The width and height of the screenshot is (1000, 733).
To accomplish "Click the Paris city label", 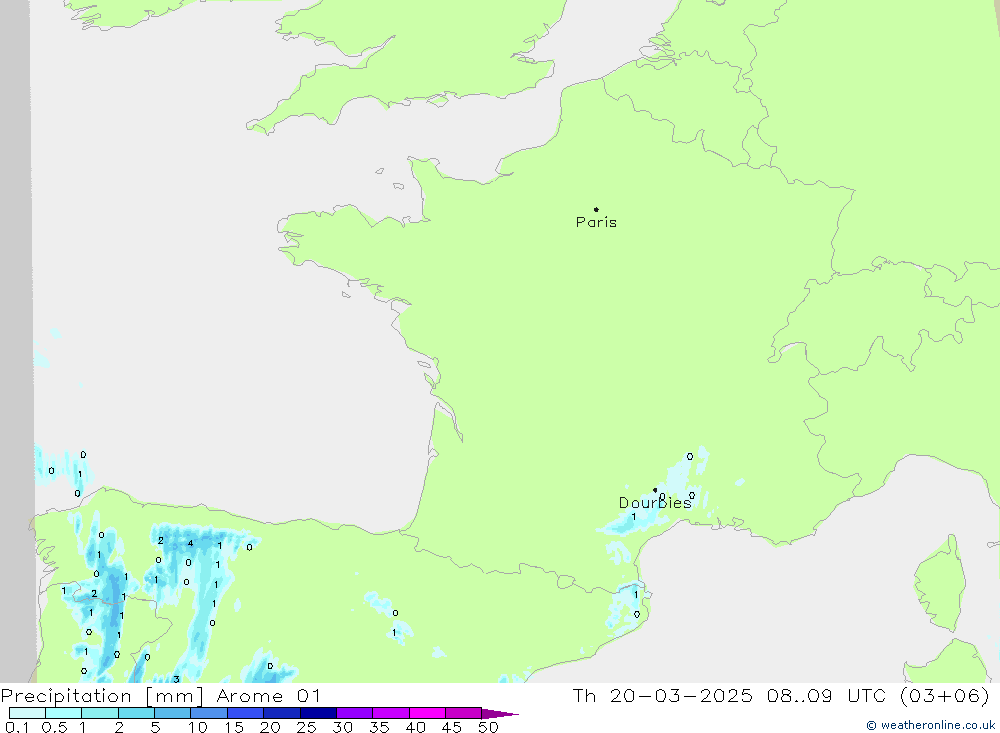I will point(596,222).
